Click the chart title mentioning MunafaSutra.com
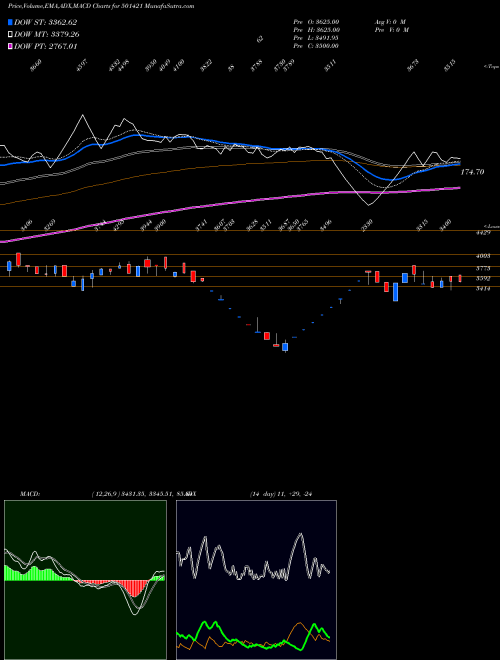This screenshot has height=660, width=500. click(101, 6)
